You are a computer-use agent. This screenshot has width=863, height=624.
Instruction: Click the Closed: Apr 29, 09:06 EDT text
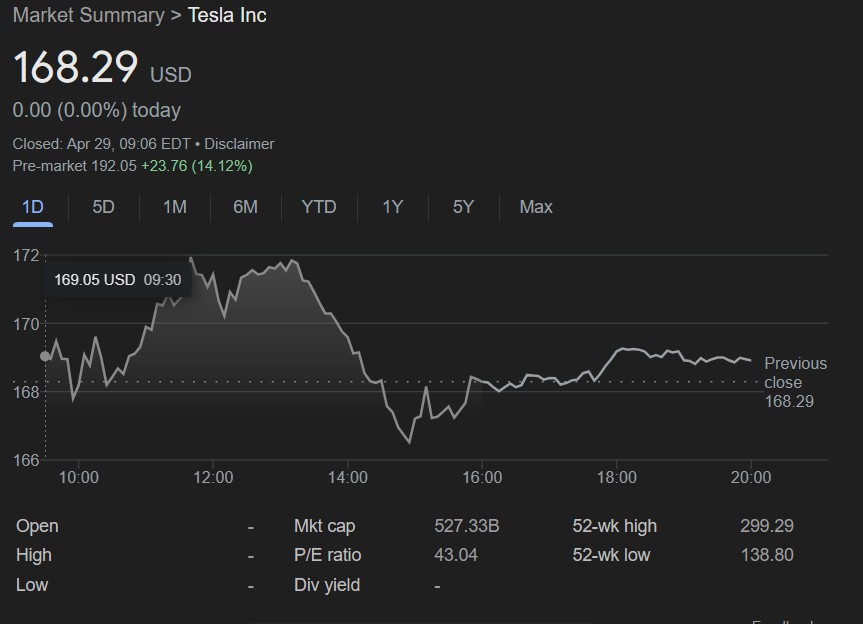click(x=101, y=144)
